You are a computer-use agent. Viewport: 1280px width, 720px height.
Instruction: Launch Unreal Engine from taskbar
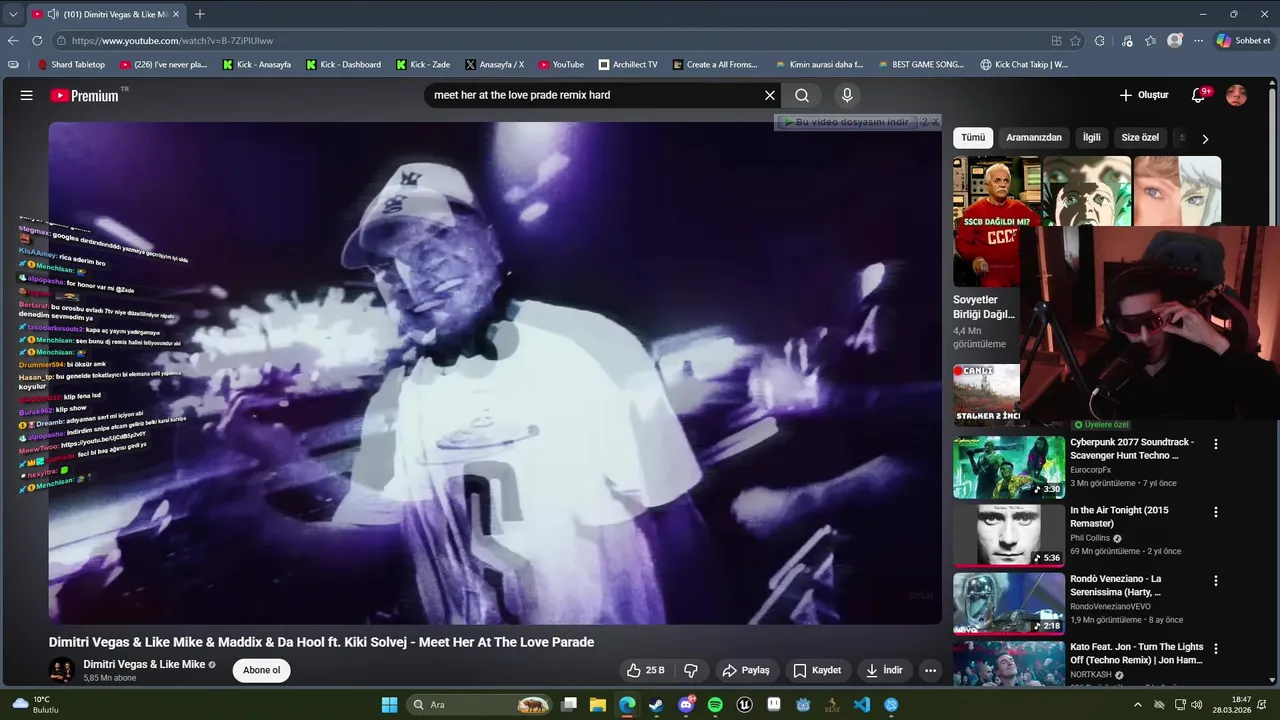745,705
